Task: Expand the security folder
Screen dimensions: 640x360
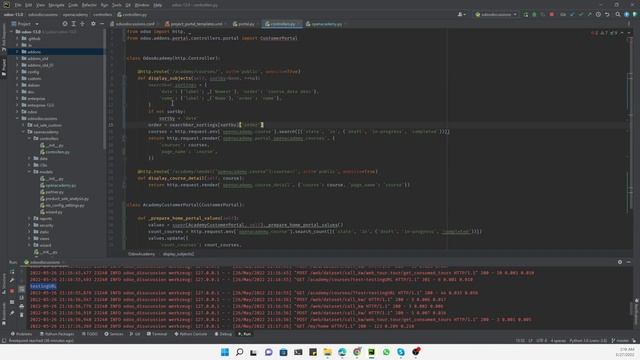Action: [29, 225]
